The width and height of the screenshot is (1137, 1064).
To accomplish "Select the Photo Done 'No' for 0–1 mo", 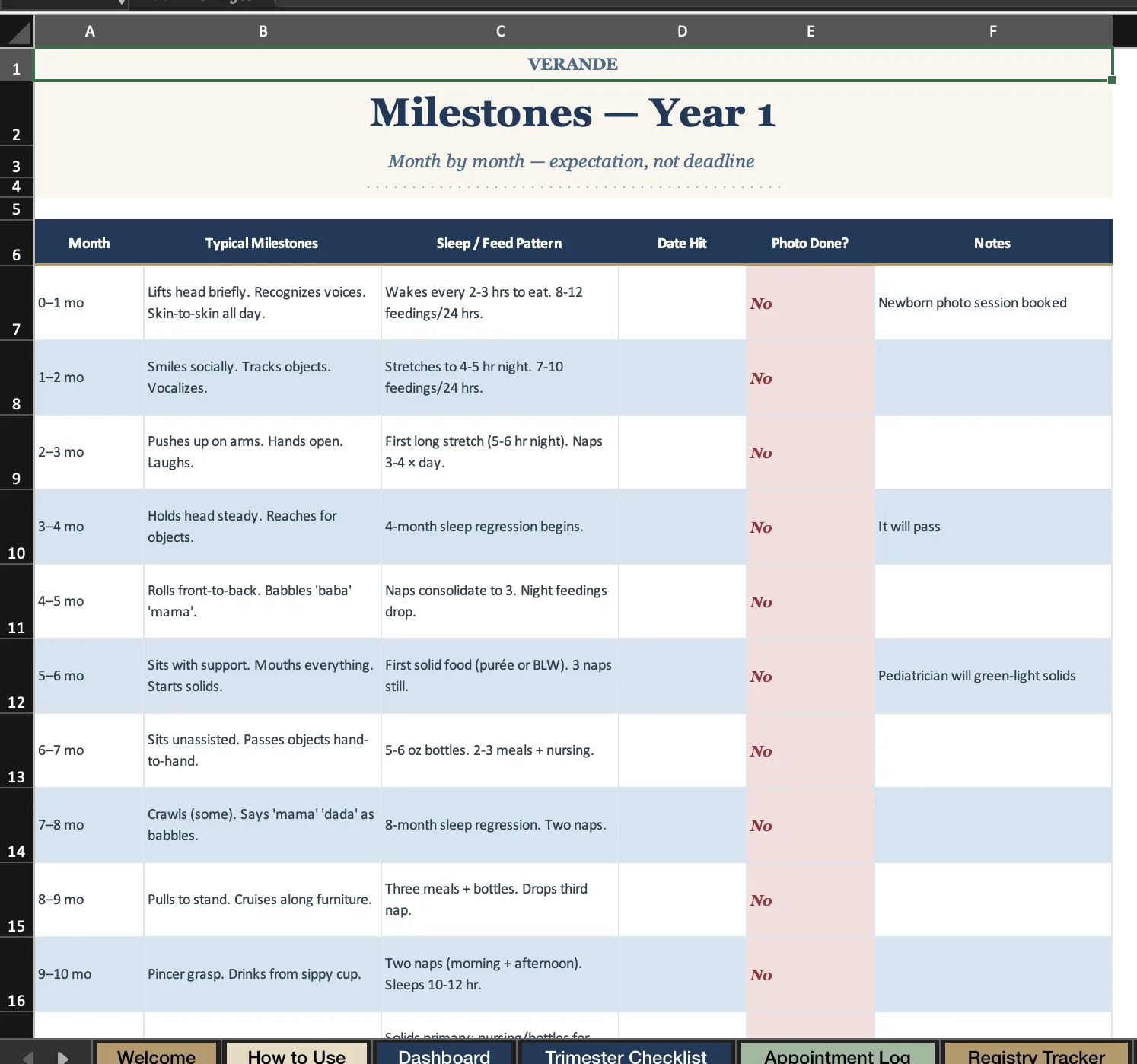I will (810, 303).
